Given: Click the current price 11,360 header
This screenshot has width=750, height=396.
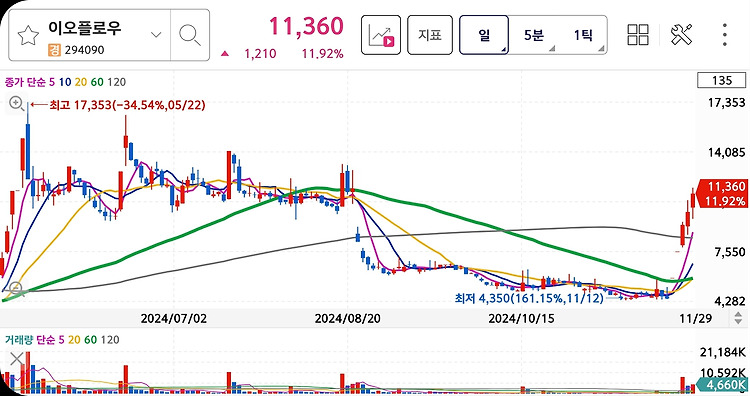Looking at the screenshot, I should [x=306, y=26].
